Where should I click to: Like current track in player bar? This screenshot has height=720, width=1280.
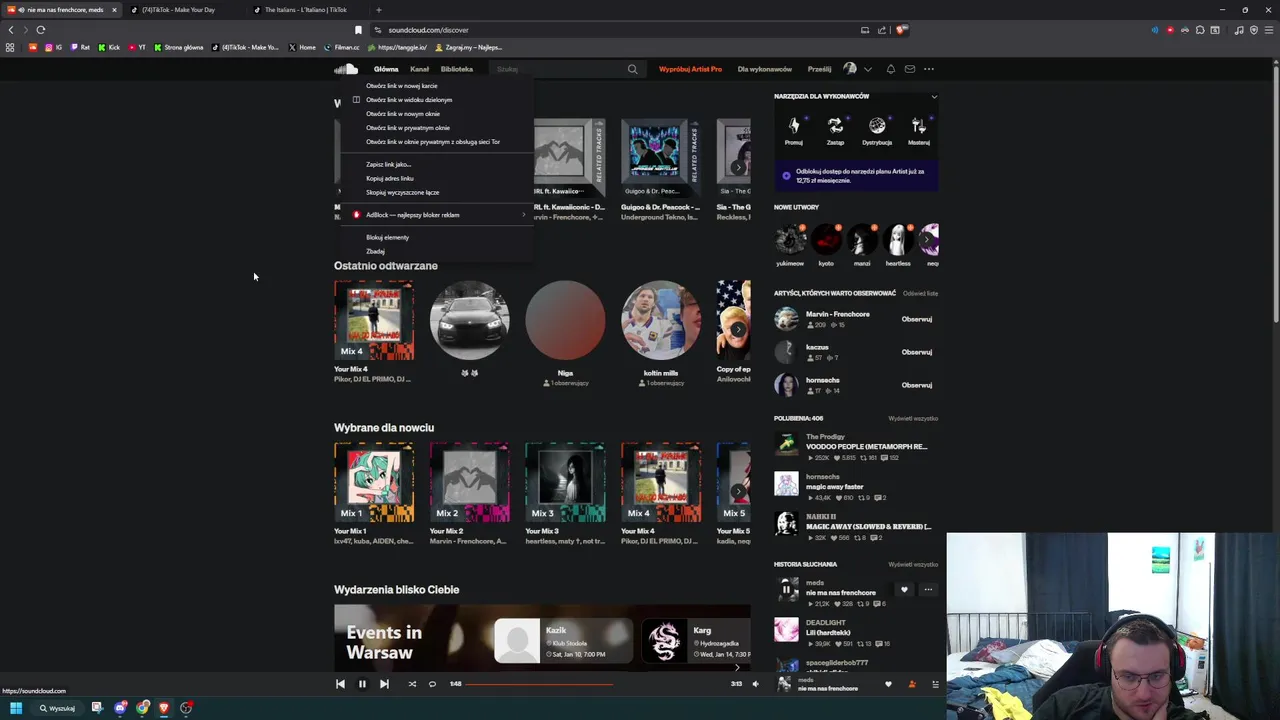(x=888, y=684)
